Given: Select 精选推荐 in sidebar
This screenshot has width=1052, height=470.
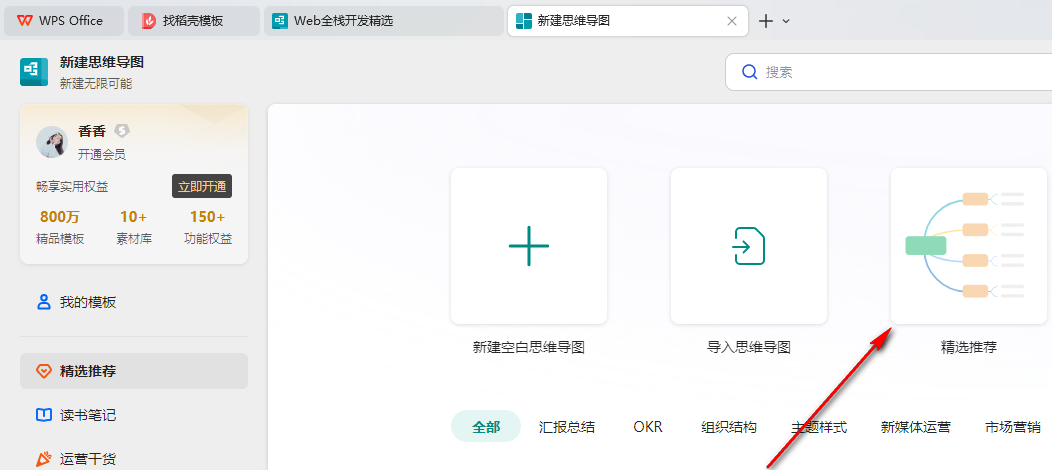Looking at the screenshot, I should [x=134, y=371].
